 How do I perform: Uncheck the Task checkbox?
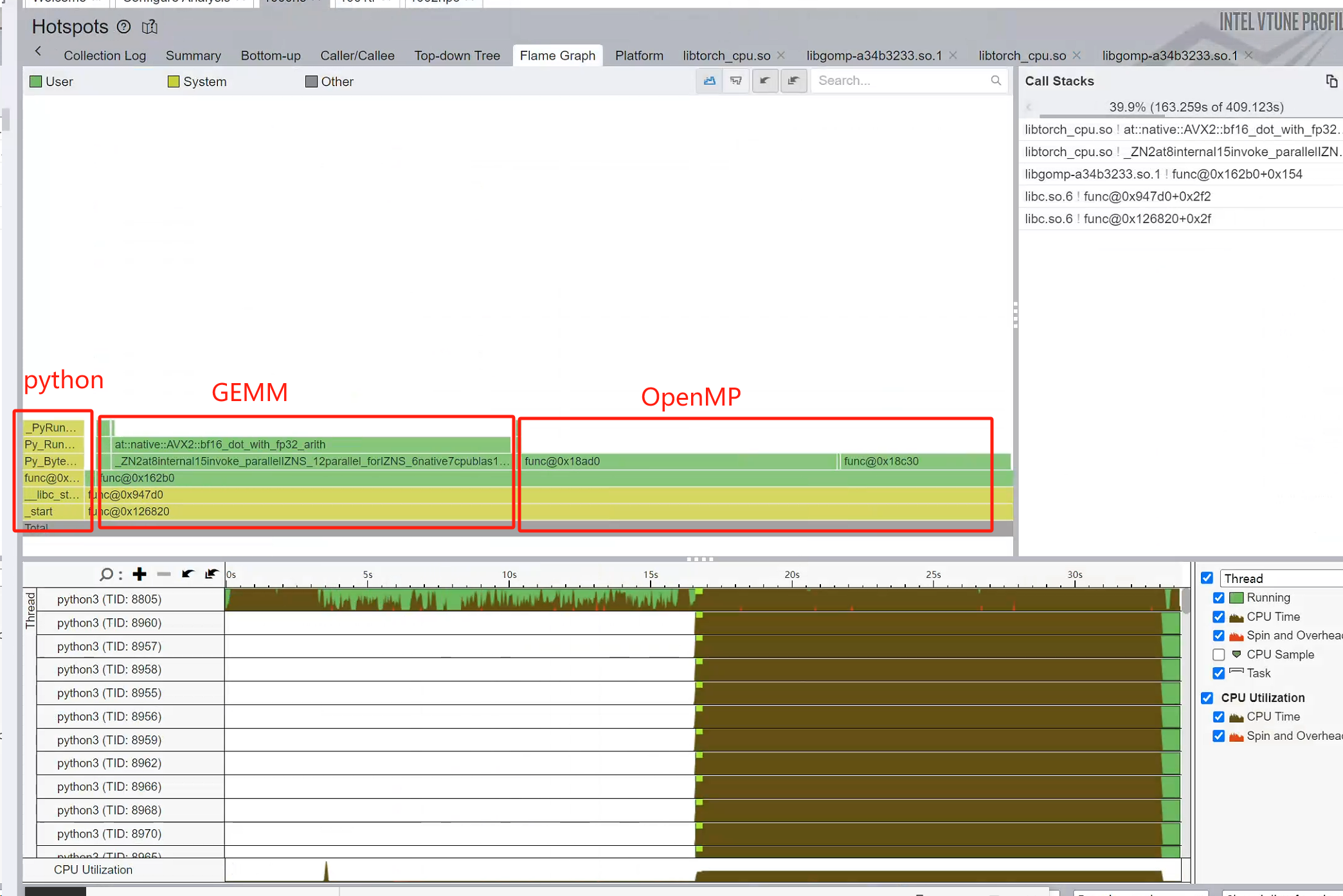[1218, 674]
